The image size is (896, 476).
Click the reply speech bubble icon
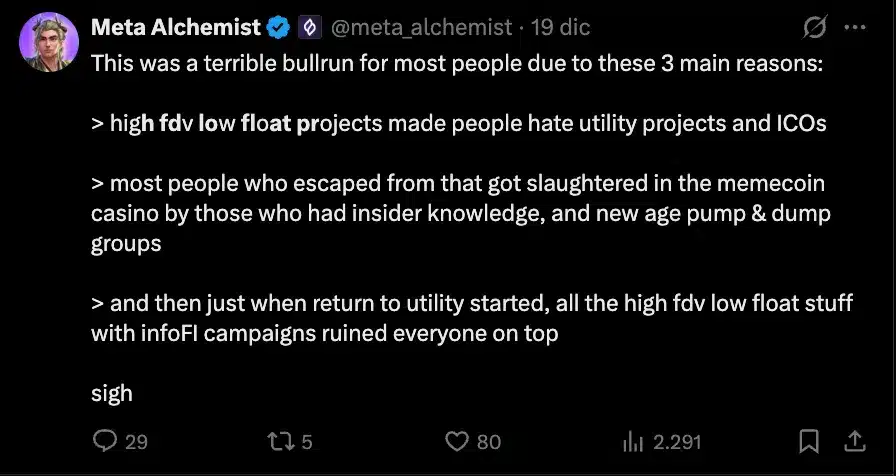pyautogui.click(x=105, y=441)
